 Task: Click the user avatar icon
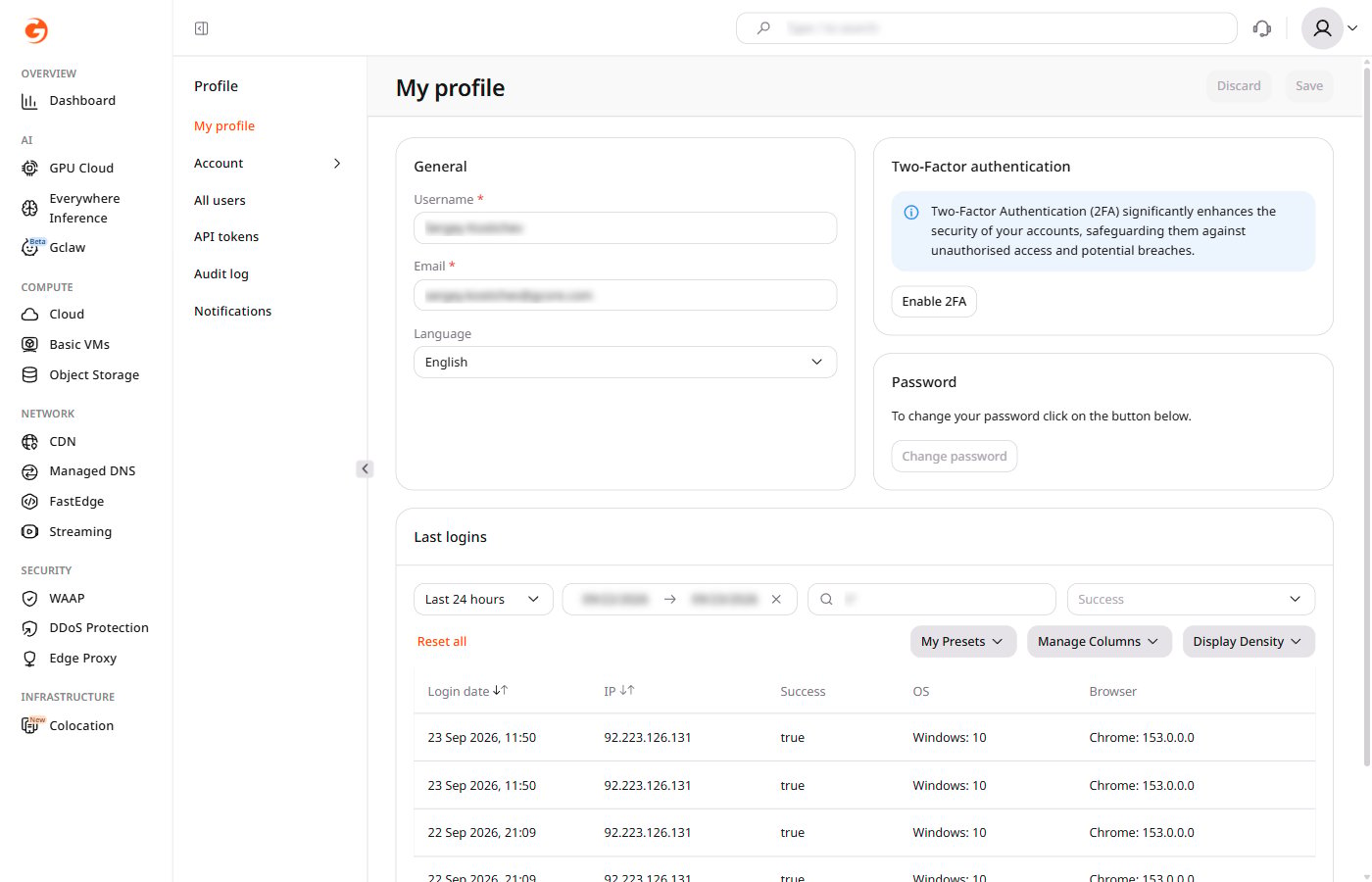point(1322,28)
